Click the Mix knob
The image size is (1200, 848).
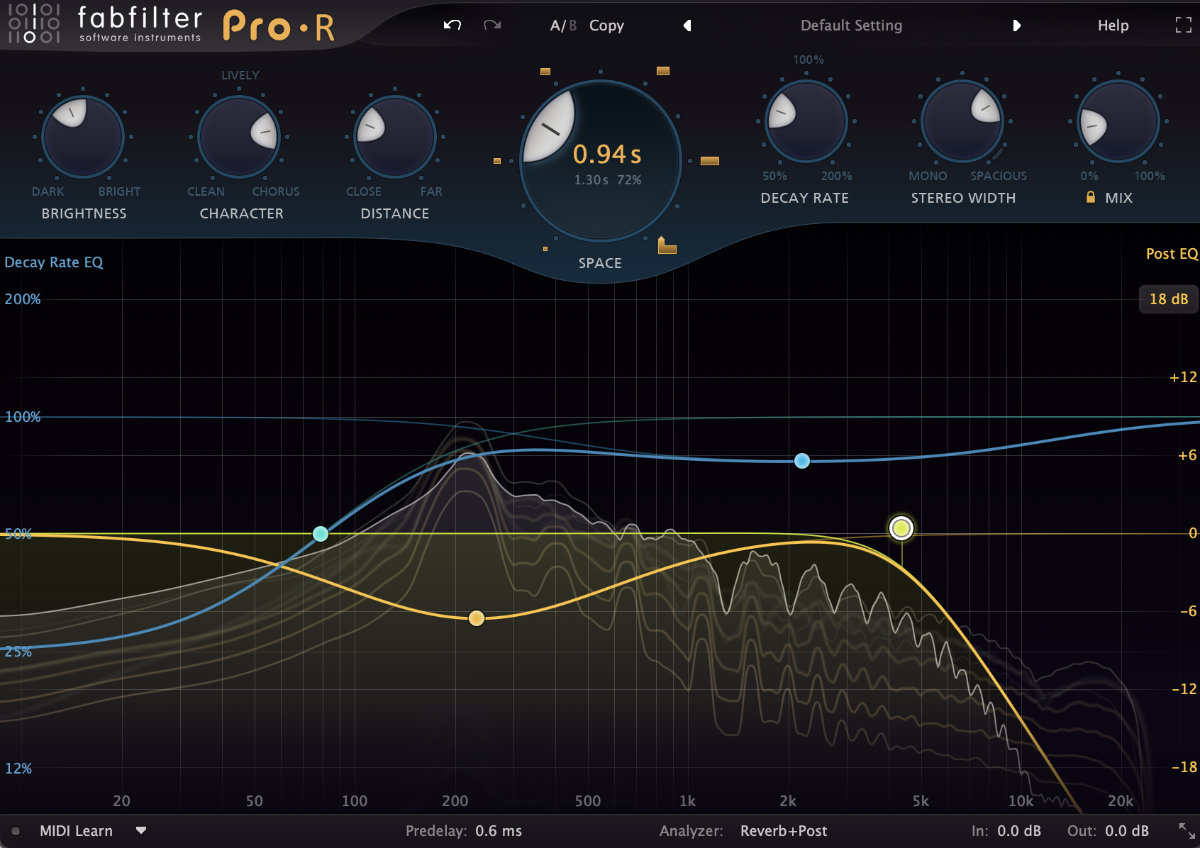1118,121
